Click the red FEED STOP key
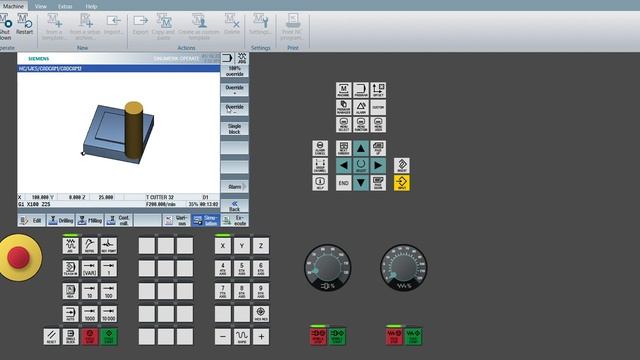 (x=394, y=336)
